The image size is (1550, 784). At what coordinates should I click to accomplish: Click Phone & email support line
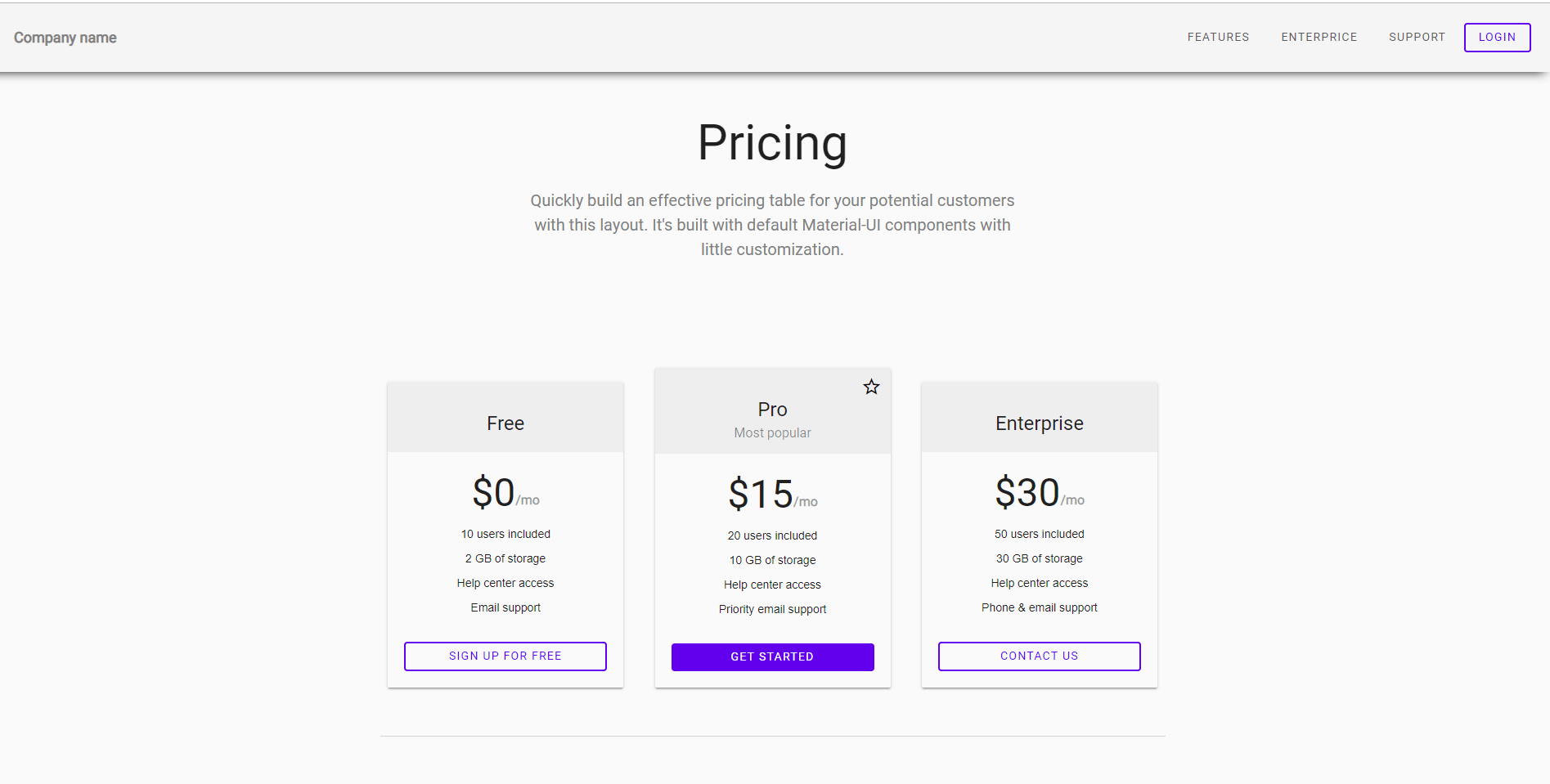tap(1040, 607)
